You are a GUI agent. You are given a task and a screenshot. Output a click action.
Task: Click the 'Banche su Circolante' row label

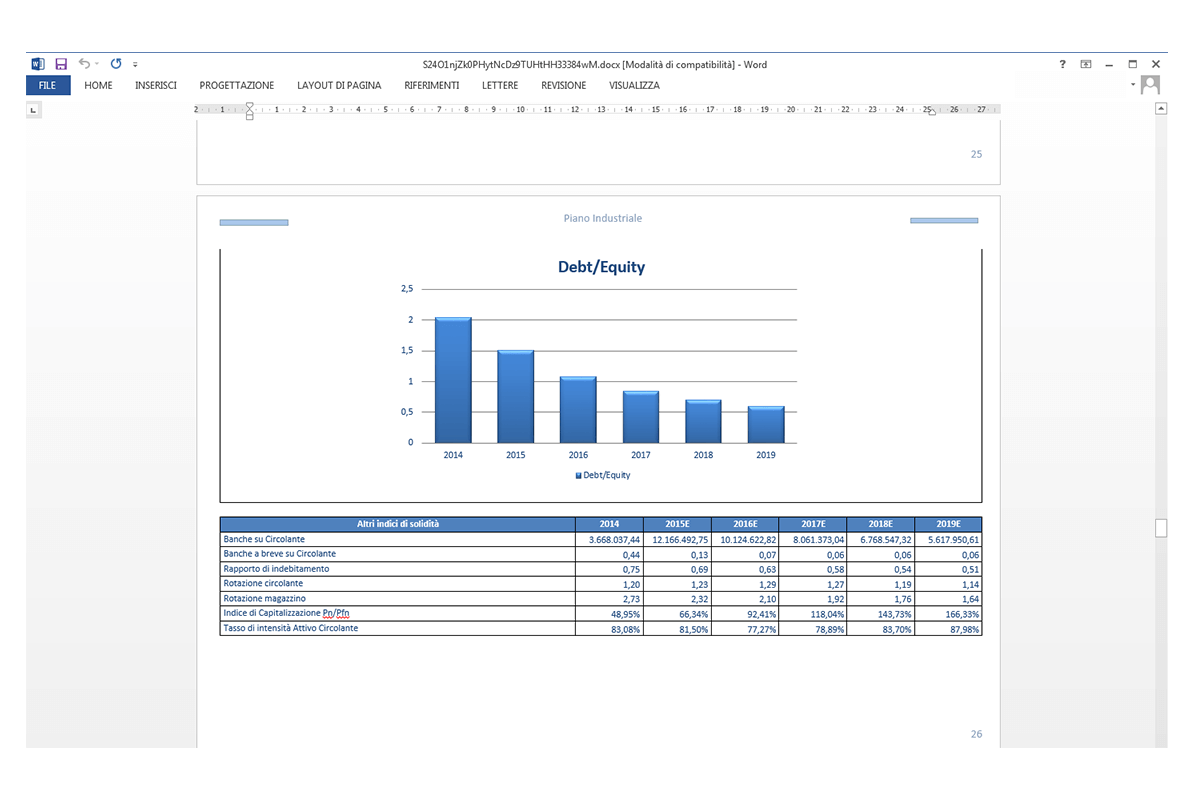[x=264, y=539]
